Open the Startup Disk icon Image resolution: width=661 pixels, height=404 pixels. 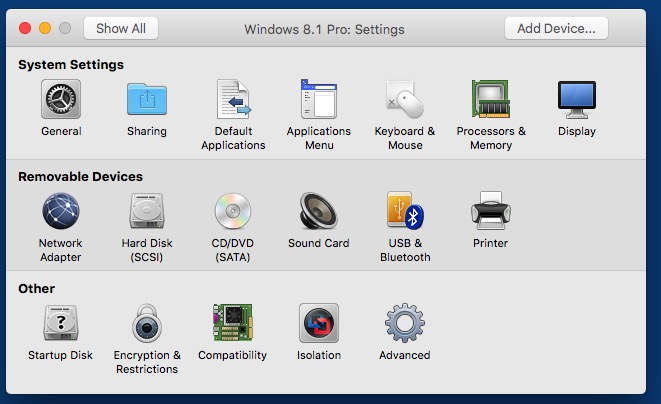pyautogui.click(x=61, y=323)
